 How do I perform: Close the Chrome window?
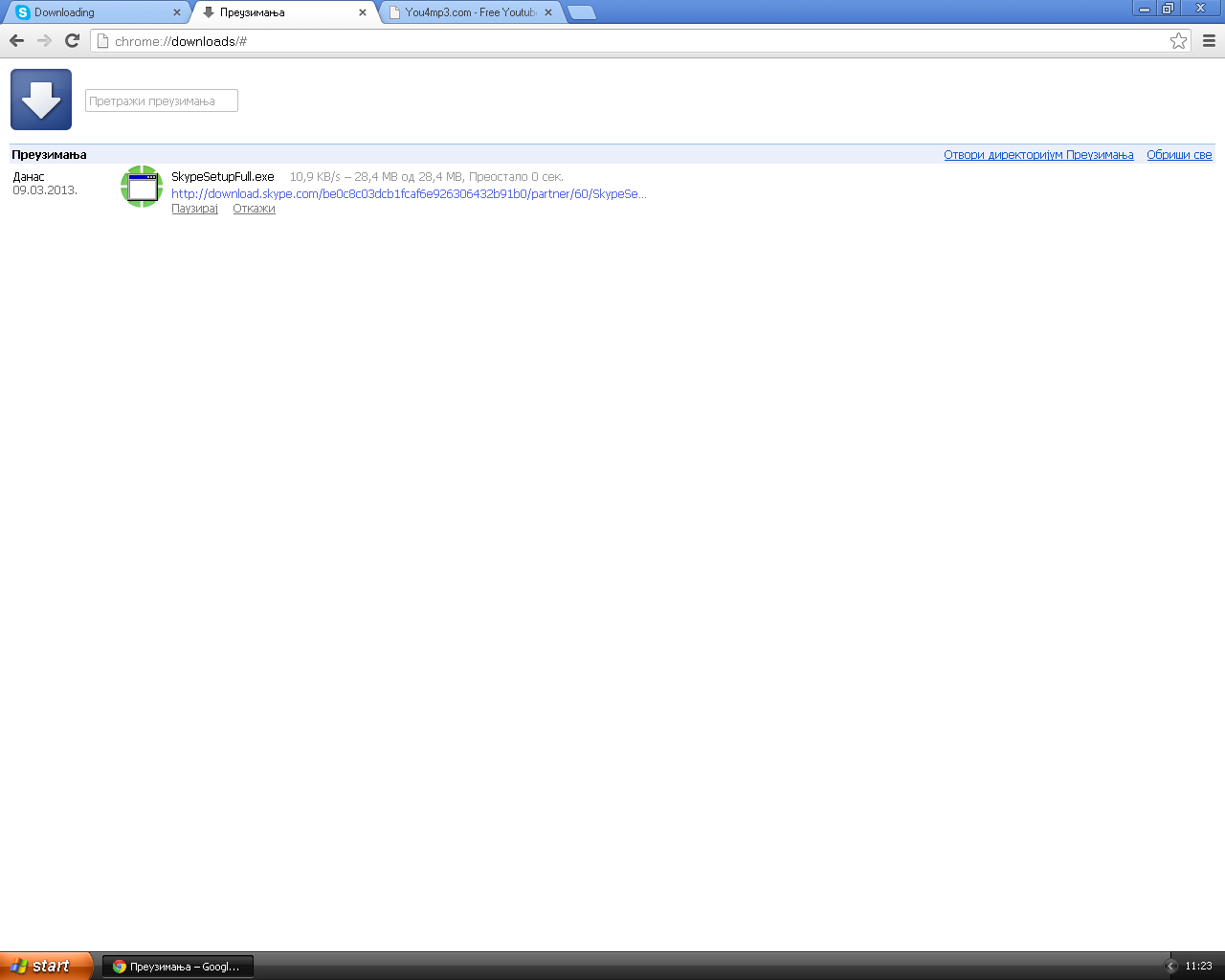(1200, 9)
